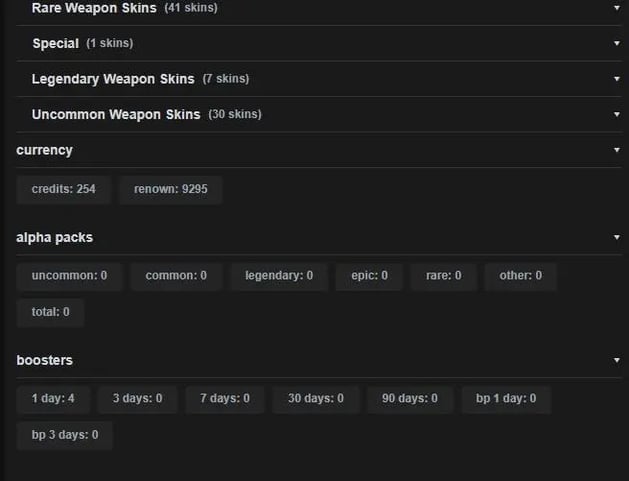Open the Uncommon Weapon Skins heading
Viewport: 629px width, 481px height.
116,114
